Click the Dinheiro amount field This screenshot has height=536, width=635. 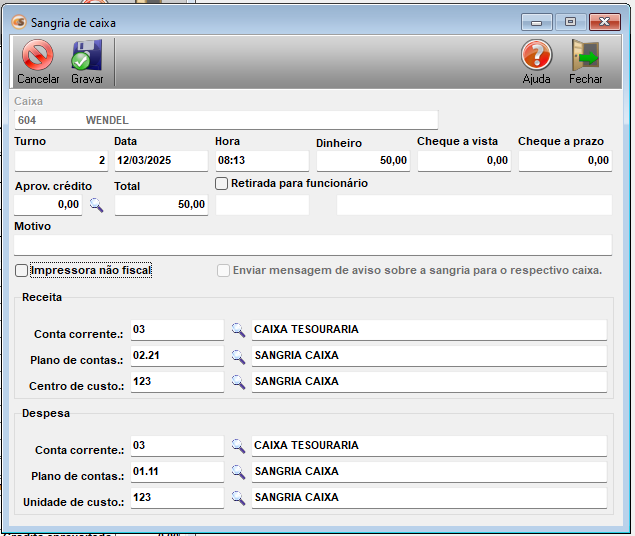(x=363, y=160)
